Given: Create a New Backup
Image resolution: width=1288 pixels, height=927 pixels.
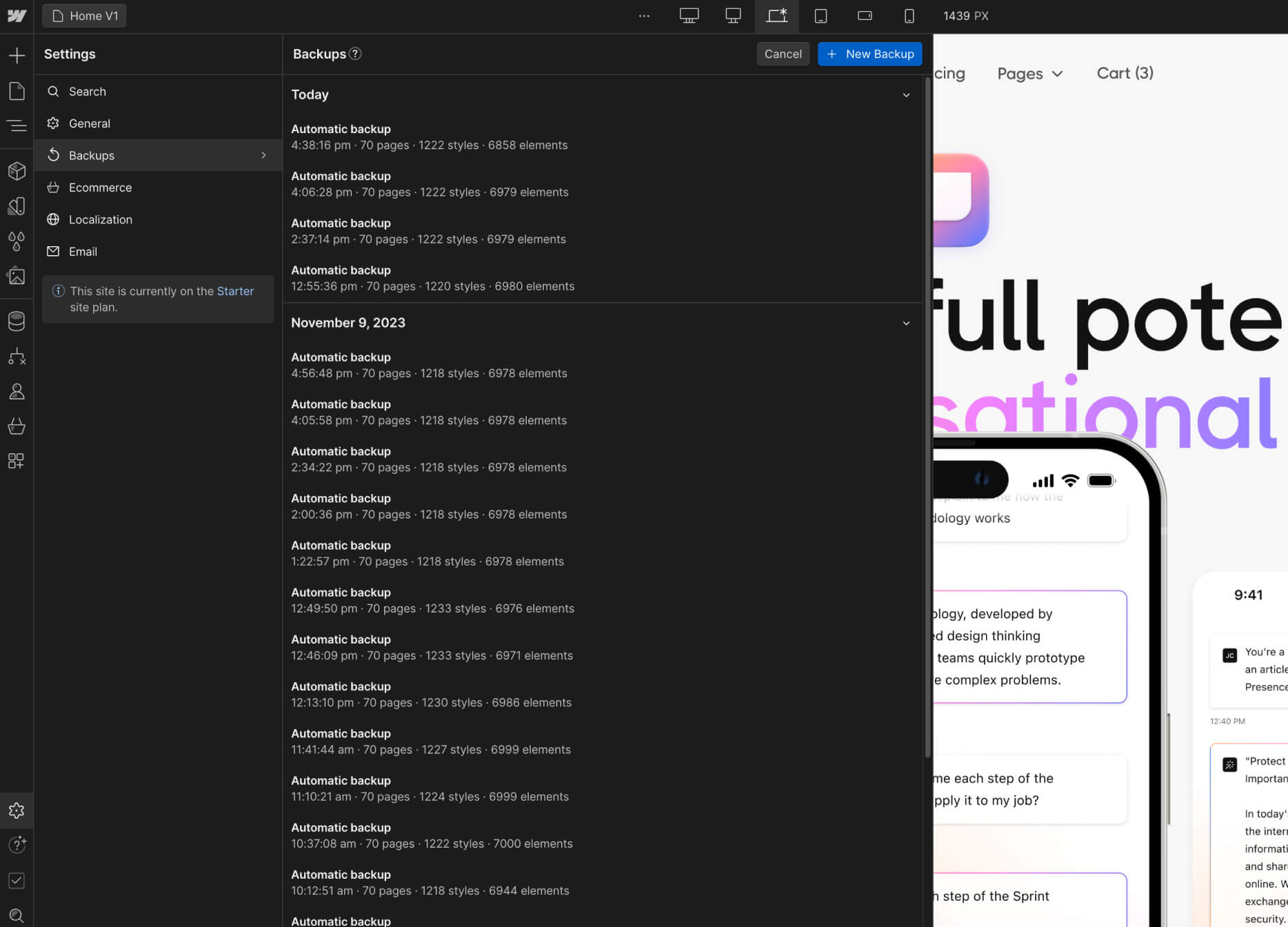Looking at the screenshot, I should 869,54.
